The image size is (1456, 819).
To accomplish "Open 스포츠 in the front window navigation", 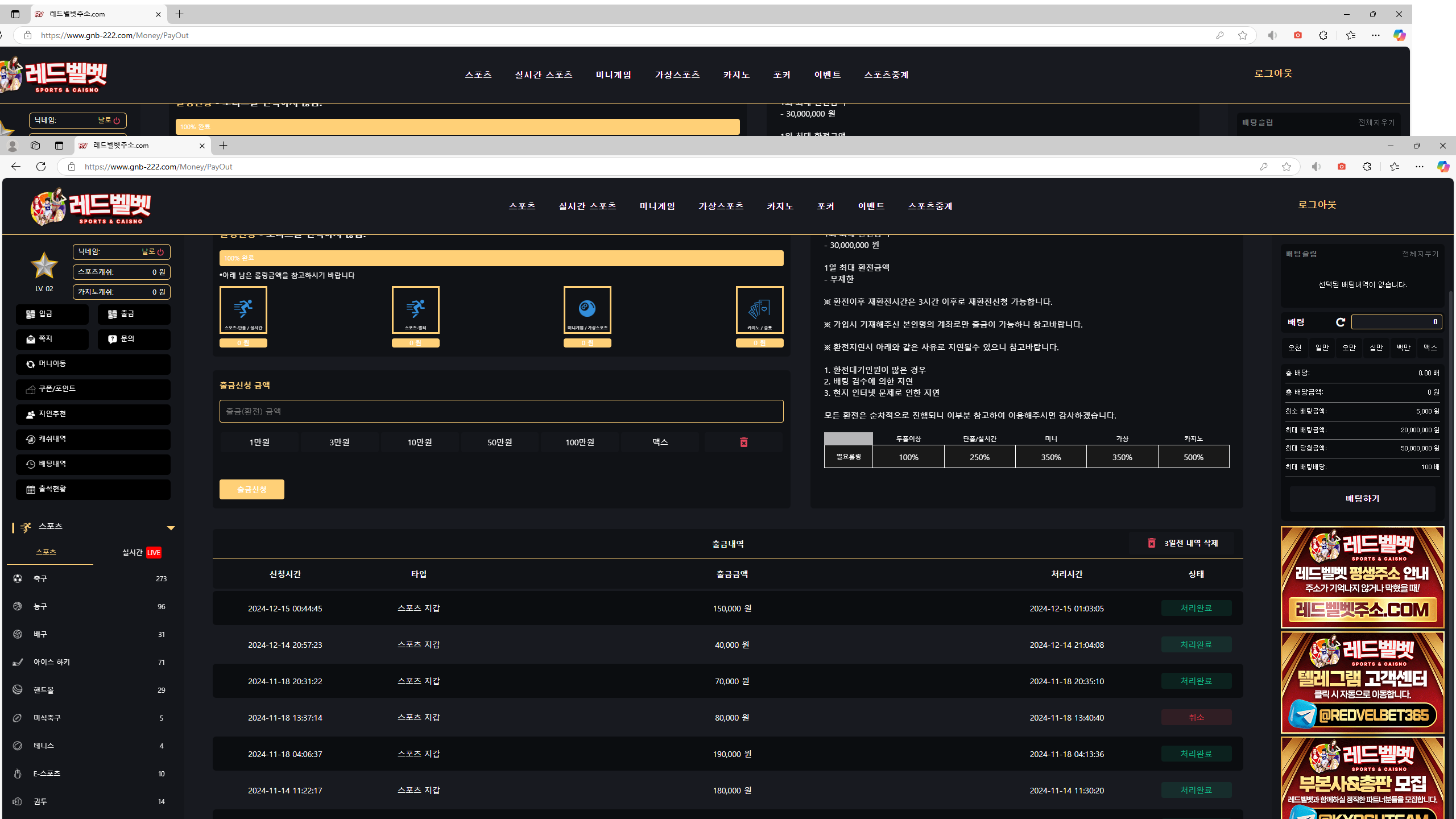I will [522, 206].
